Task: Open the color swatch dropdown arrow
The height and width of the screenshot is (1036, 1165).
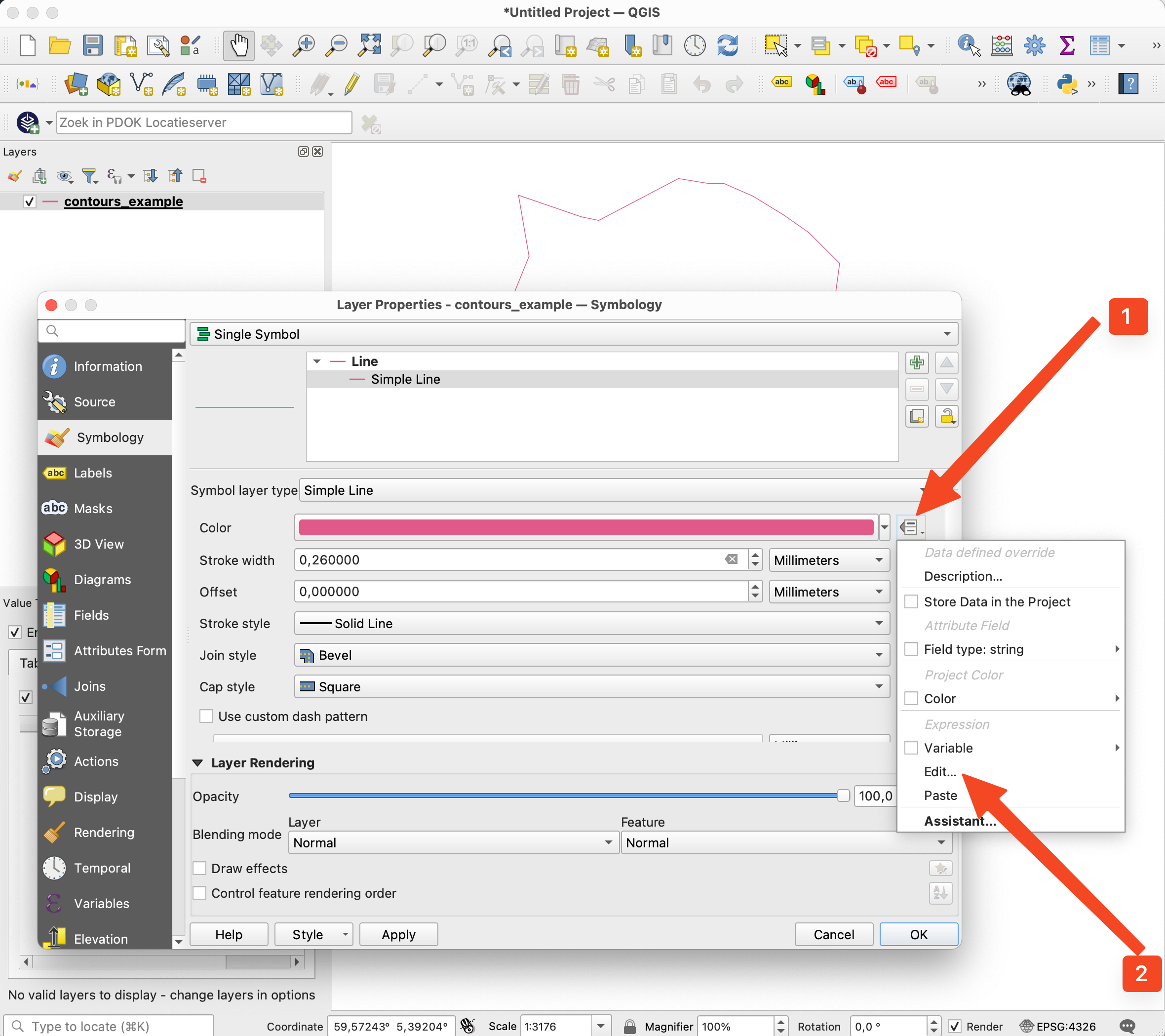Action: 884,528
